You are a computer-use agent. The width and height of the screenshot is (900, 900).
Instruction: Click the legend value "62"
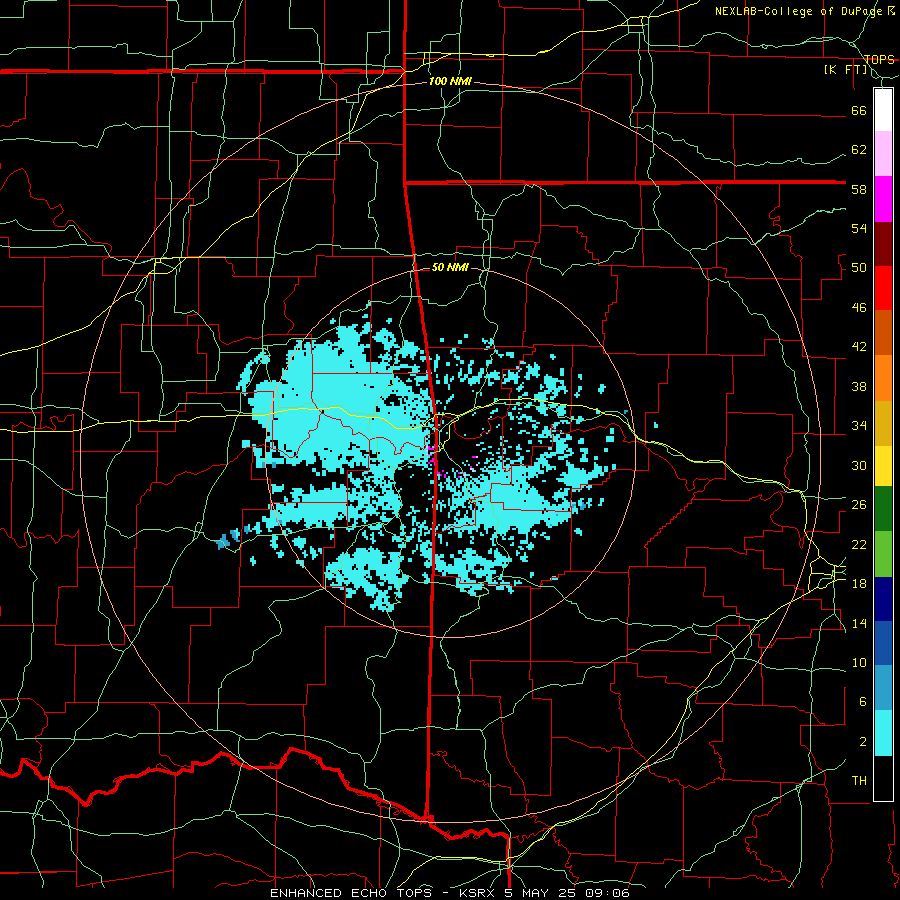(x=859, y=149)
